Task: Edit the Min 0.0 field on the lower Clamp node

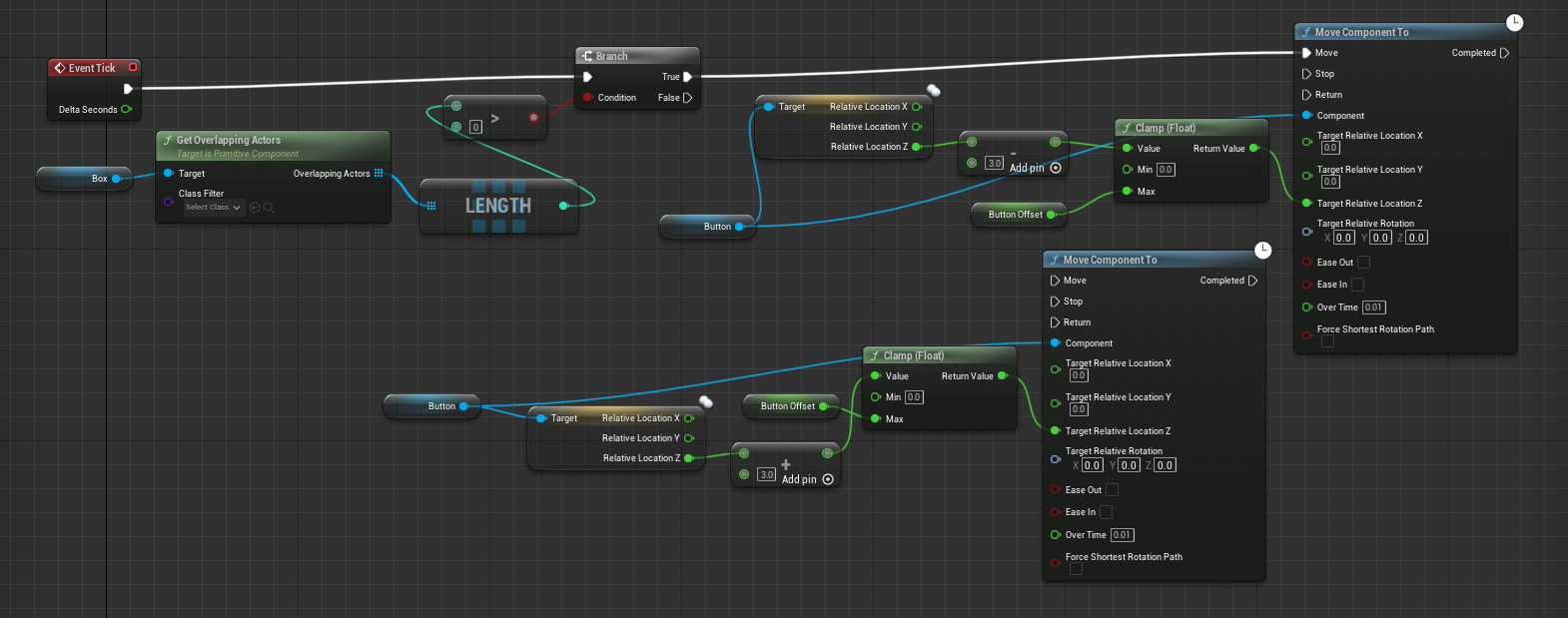Action: pyautogui.click(x=914, y=397)
